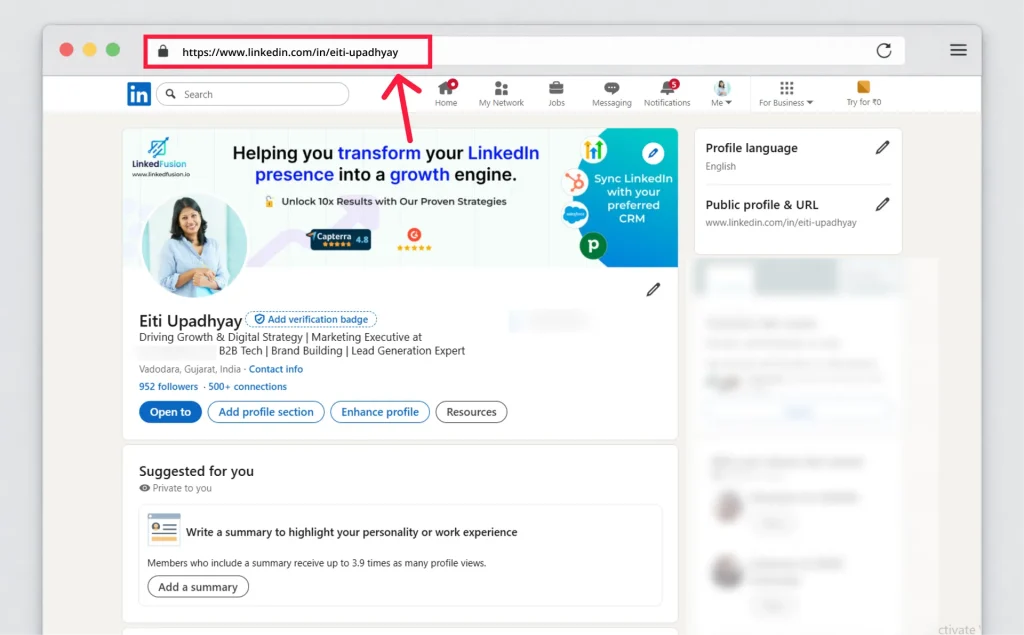Click the Eiti Upadhyay profile photo
This screenshot has width=1024, height=635.
195,245
